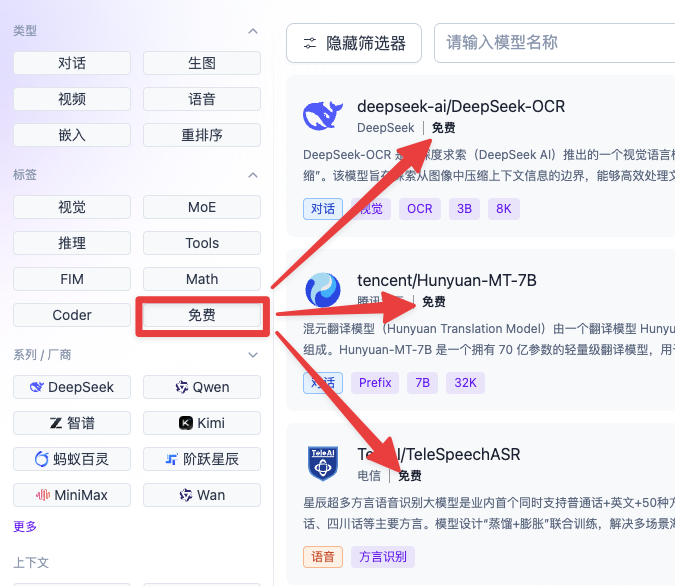
Task: Enable the FIM tag filter
Action: 72,279
